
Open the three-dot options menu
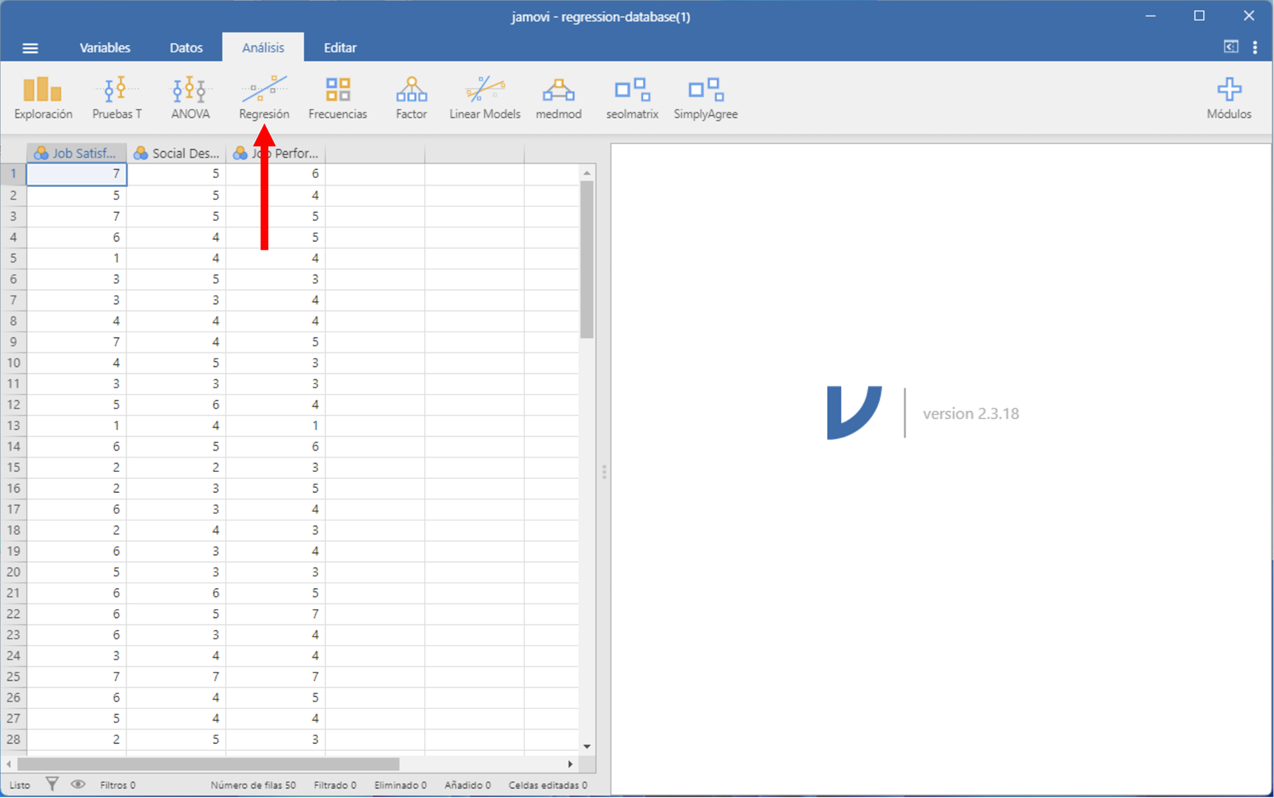point(1255,48)
